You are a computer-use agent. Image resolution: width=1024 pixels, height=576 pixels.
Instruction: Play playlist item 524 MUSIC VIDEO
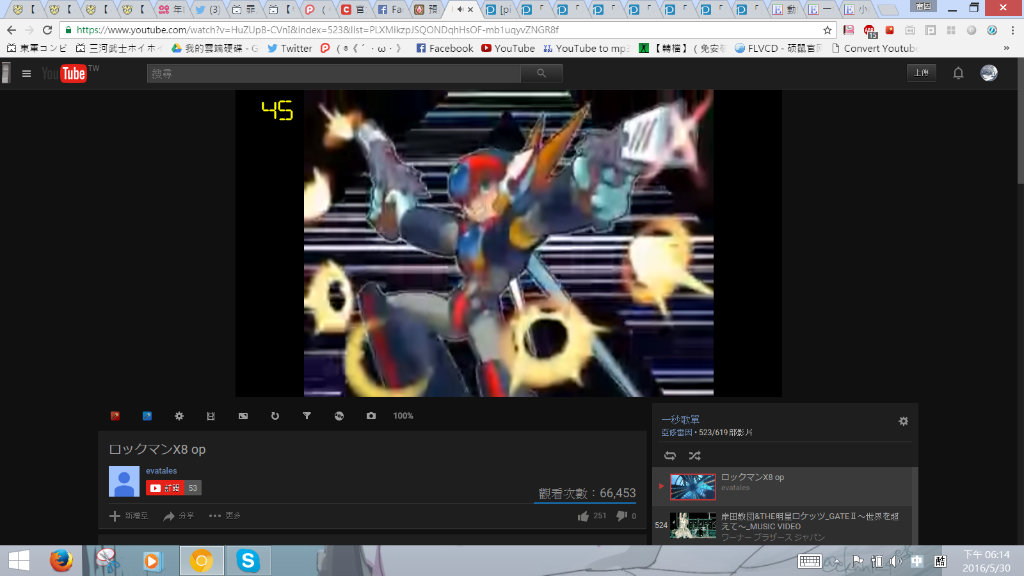click(x=782, y=526)
